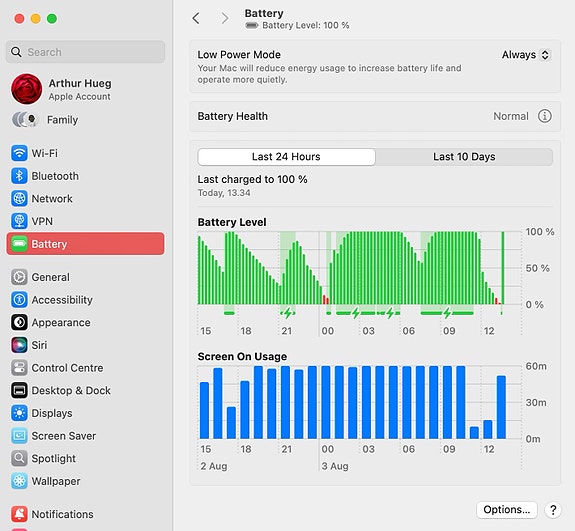
Task: Click the Accessibility icon in sidebar
Action: (19, 300)
